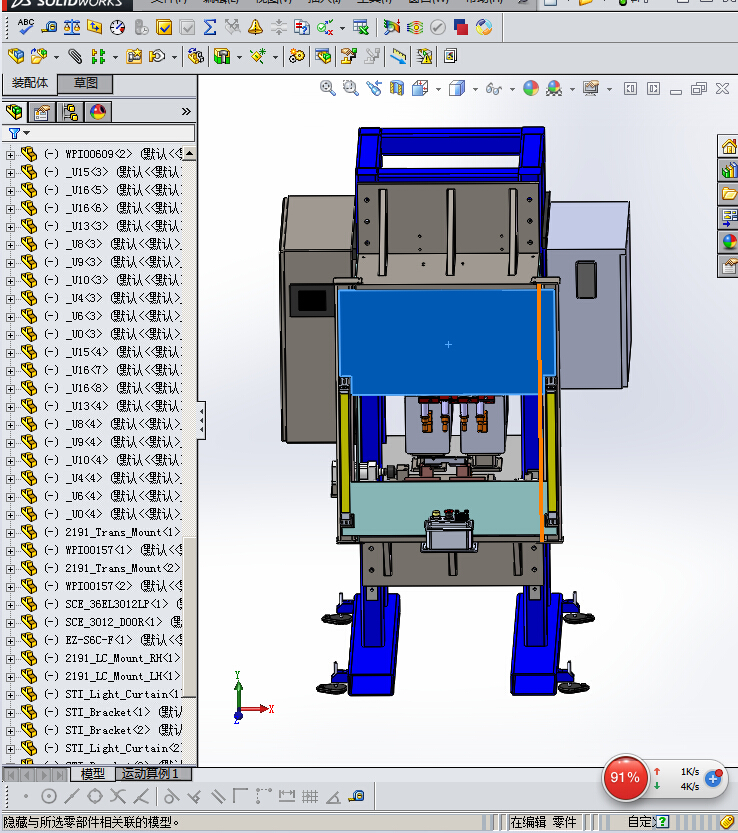Open Check (yellow bell) tool
Screen dimensions: 738x833
point(256,27)
